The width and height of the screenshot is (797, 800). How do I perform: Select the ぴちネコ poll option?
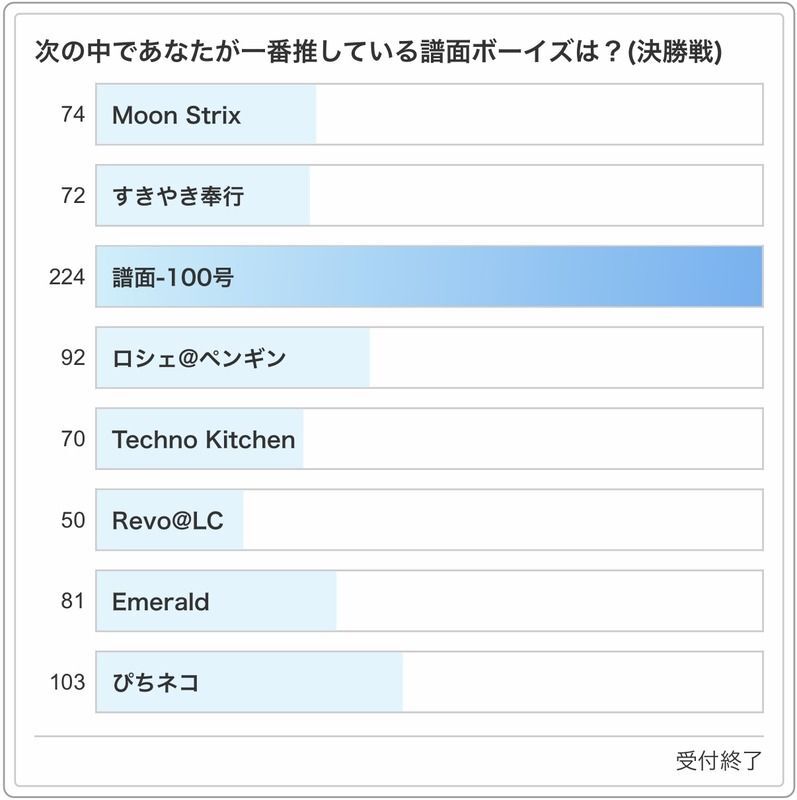point(429,683)
